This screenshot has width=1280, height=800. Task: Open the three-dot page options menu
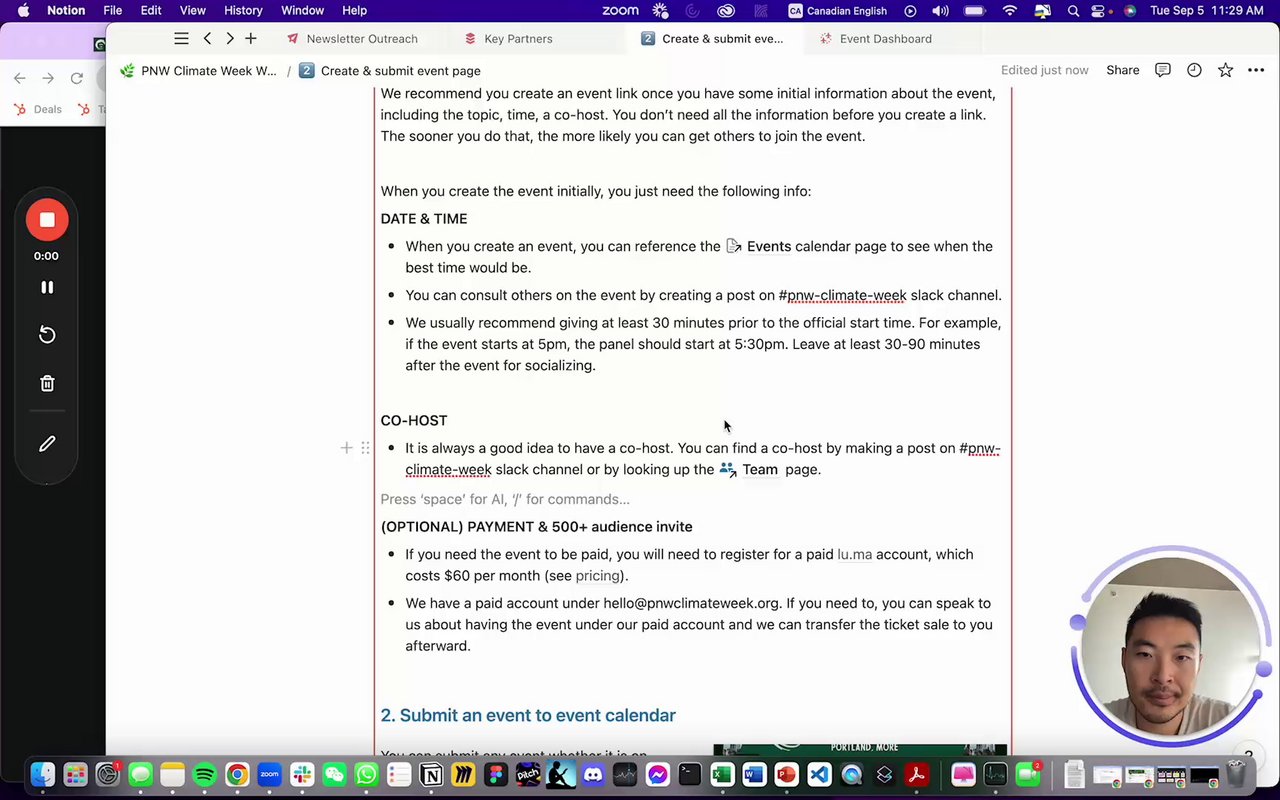[x=1256, y=70]
